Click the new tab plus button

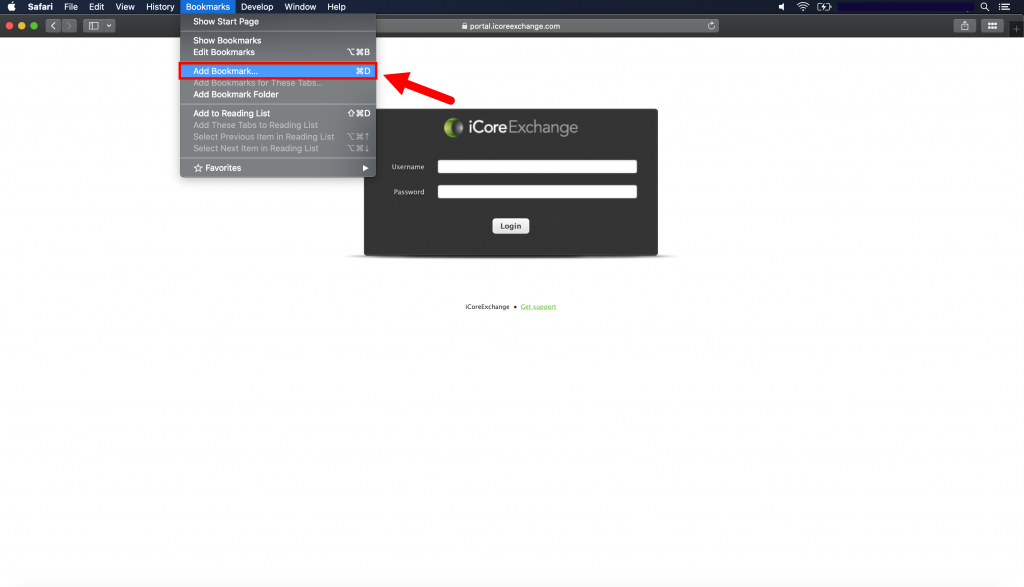pos(1016,29)
